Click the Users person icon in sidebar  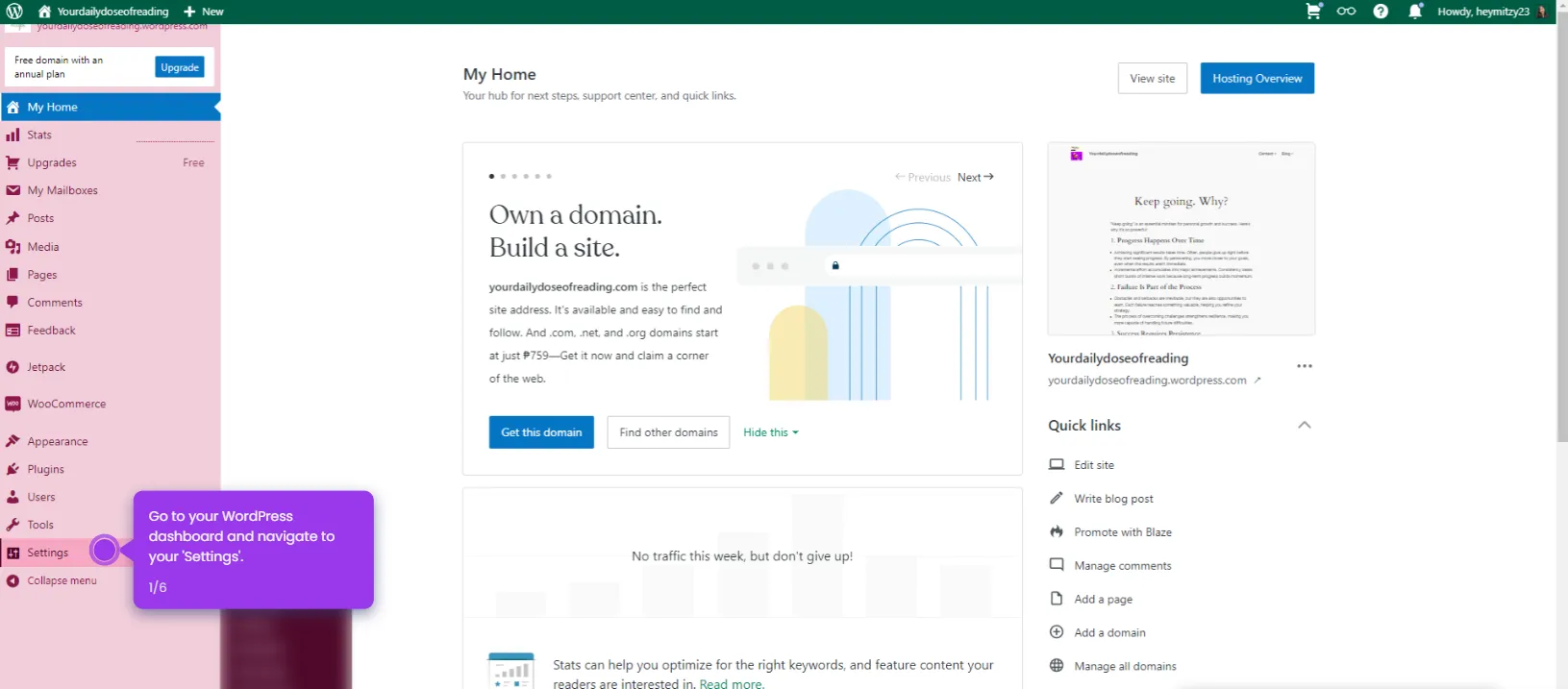coord(12,497)
